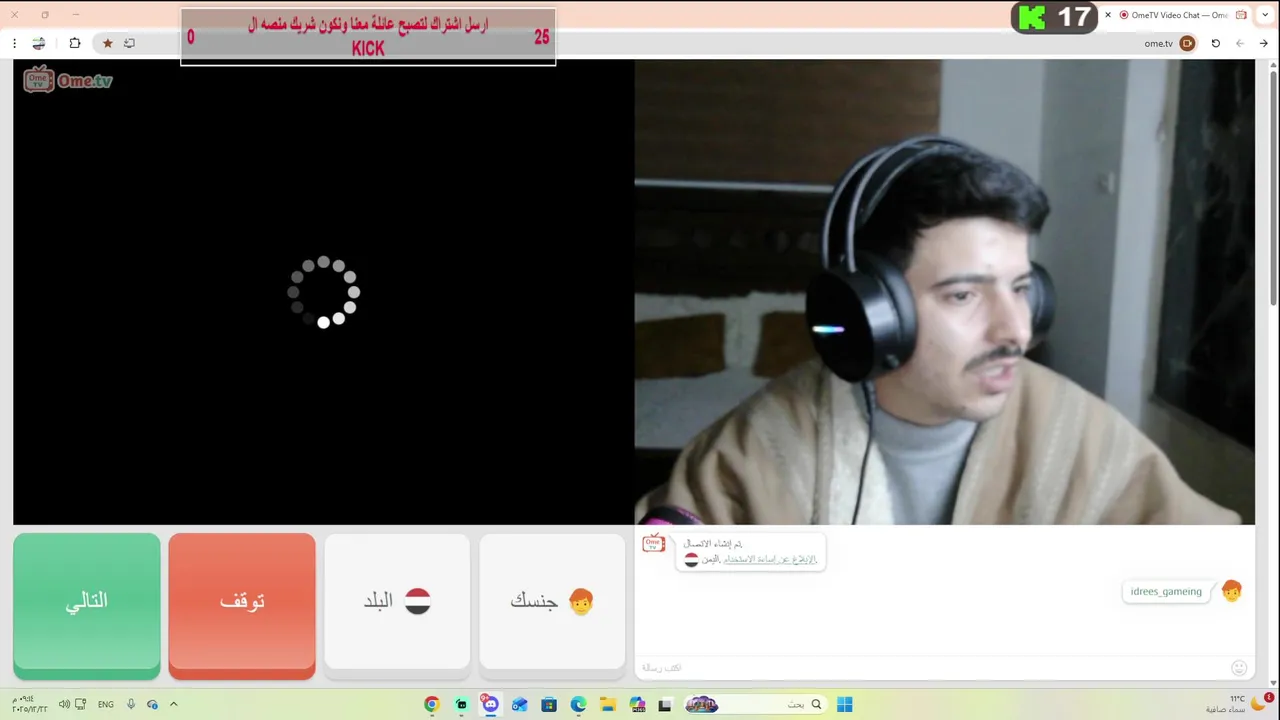Click the OmeTV avatar in chat message
The image size is (1280, 720).
(x=654, y=544)
